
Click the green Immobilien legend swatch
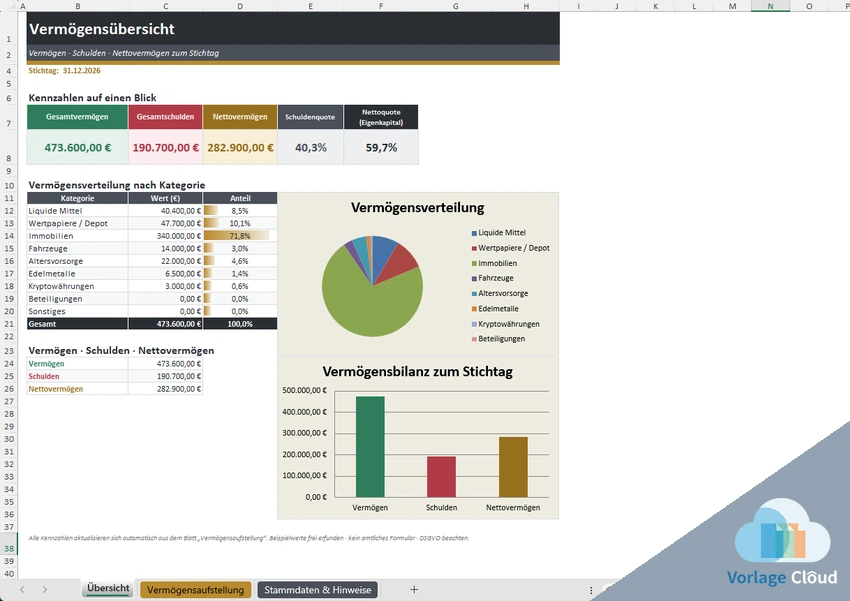[474, 263]
